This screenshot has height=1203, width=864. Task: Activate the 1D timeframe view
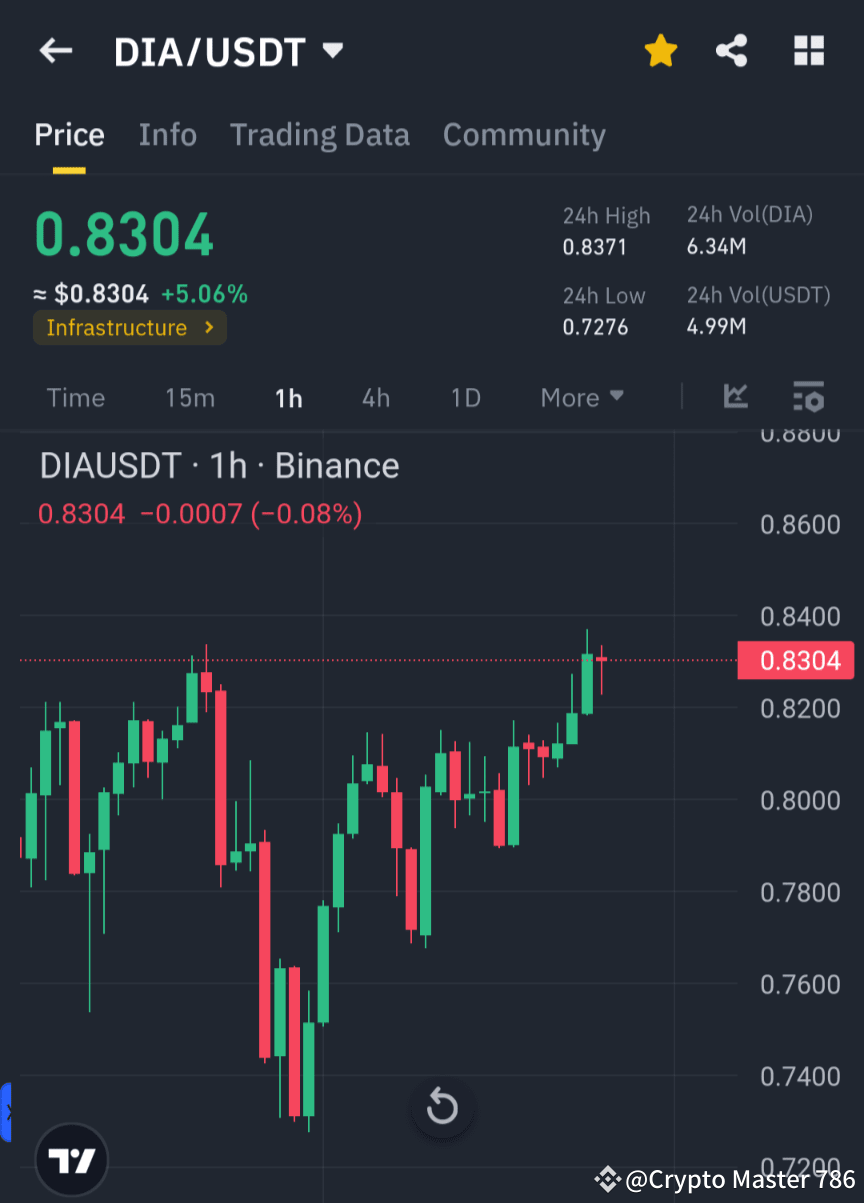point(465,397)
